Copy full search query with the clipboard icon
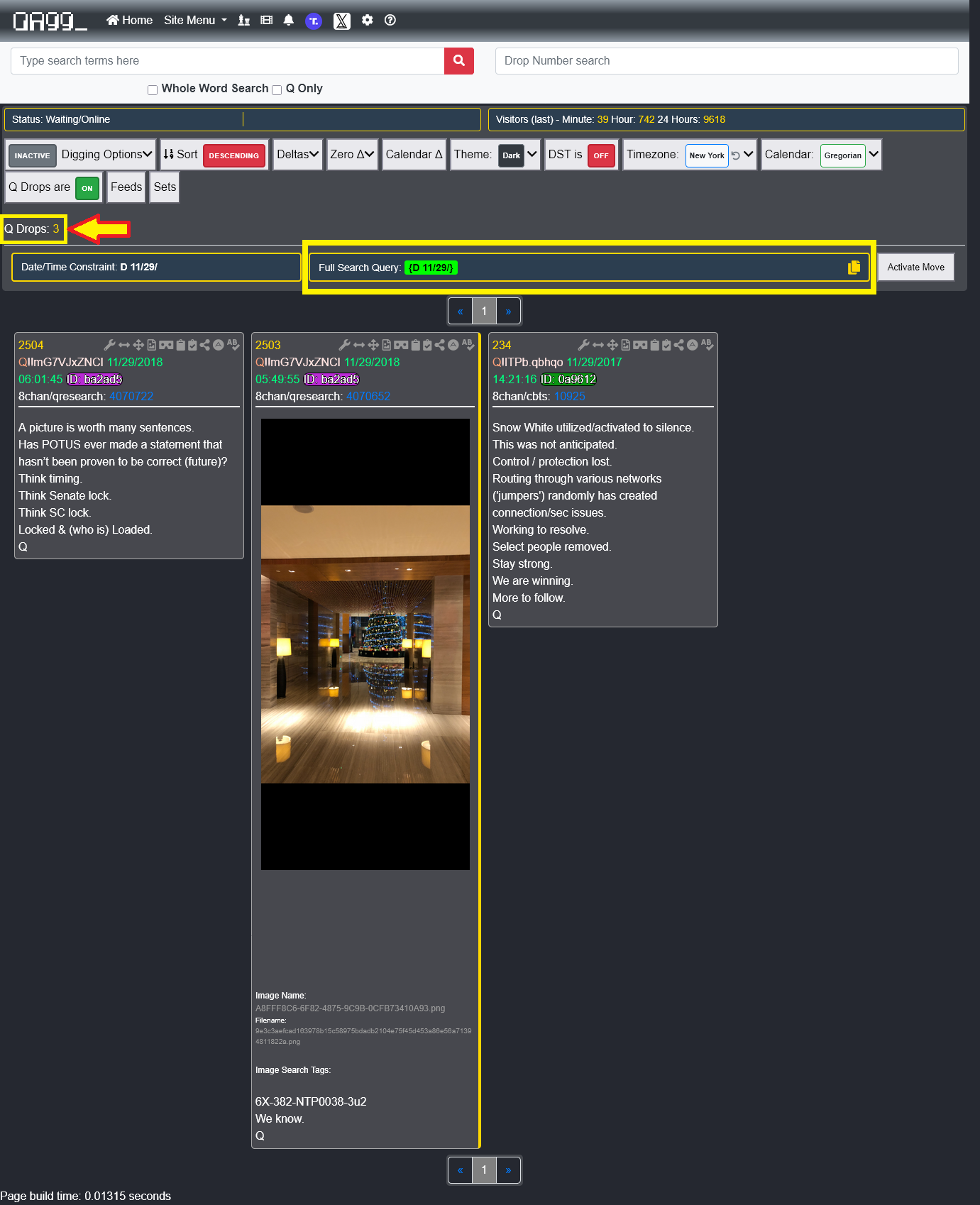 (854, 267)
